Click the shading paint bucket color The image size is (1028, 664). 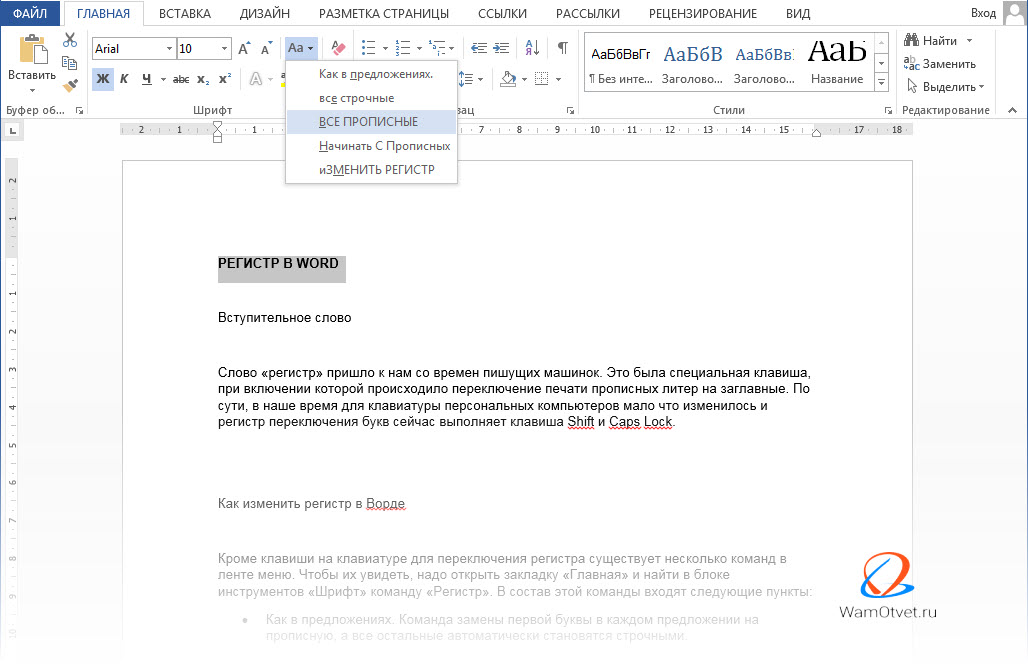(x=508, y=79)
